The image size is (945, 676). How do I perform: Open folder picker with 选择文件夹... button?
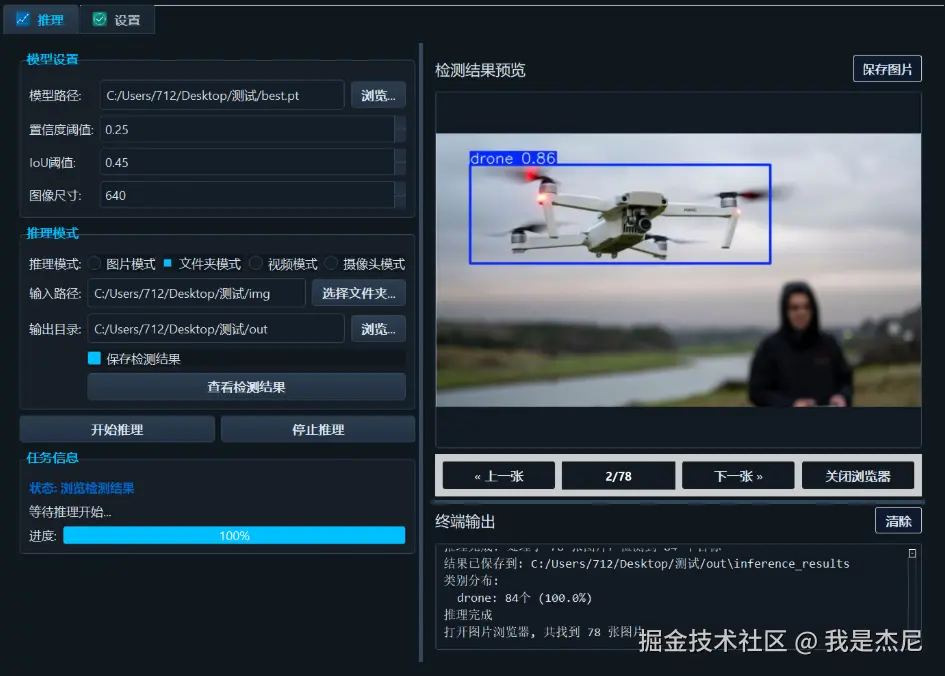[357, 293]
